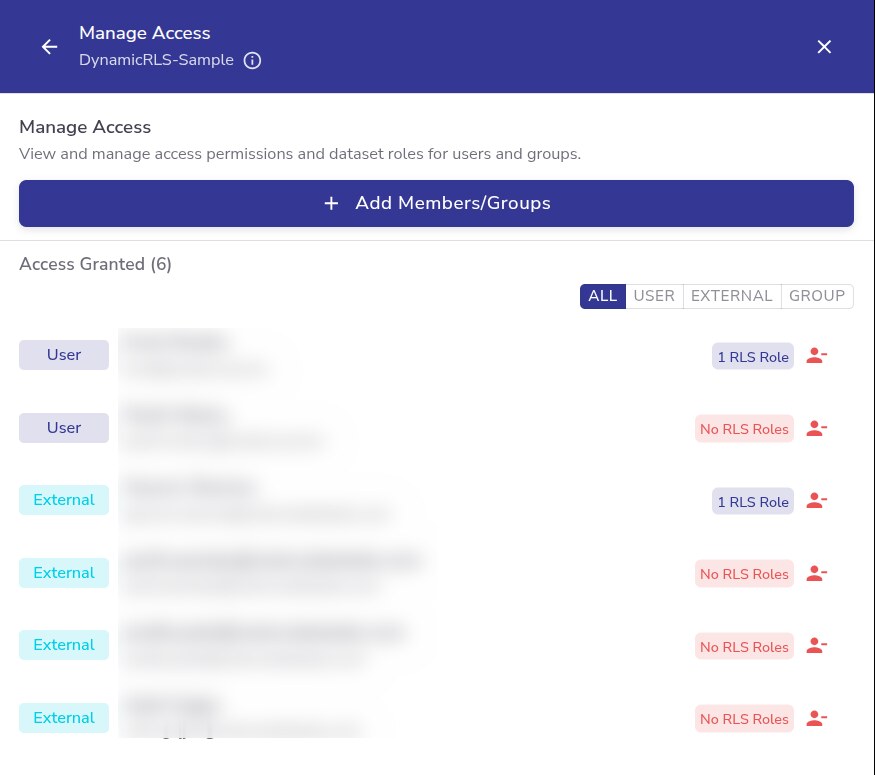This screenshot has height=775, width=875.
Task: Switch to the USER filter tab
Action: tap(654, 296)
